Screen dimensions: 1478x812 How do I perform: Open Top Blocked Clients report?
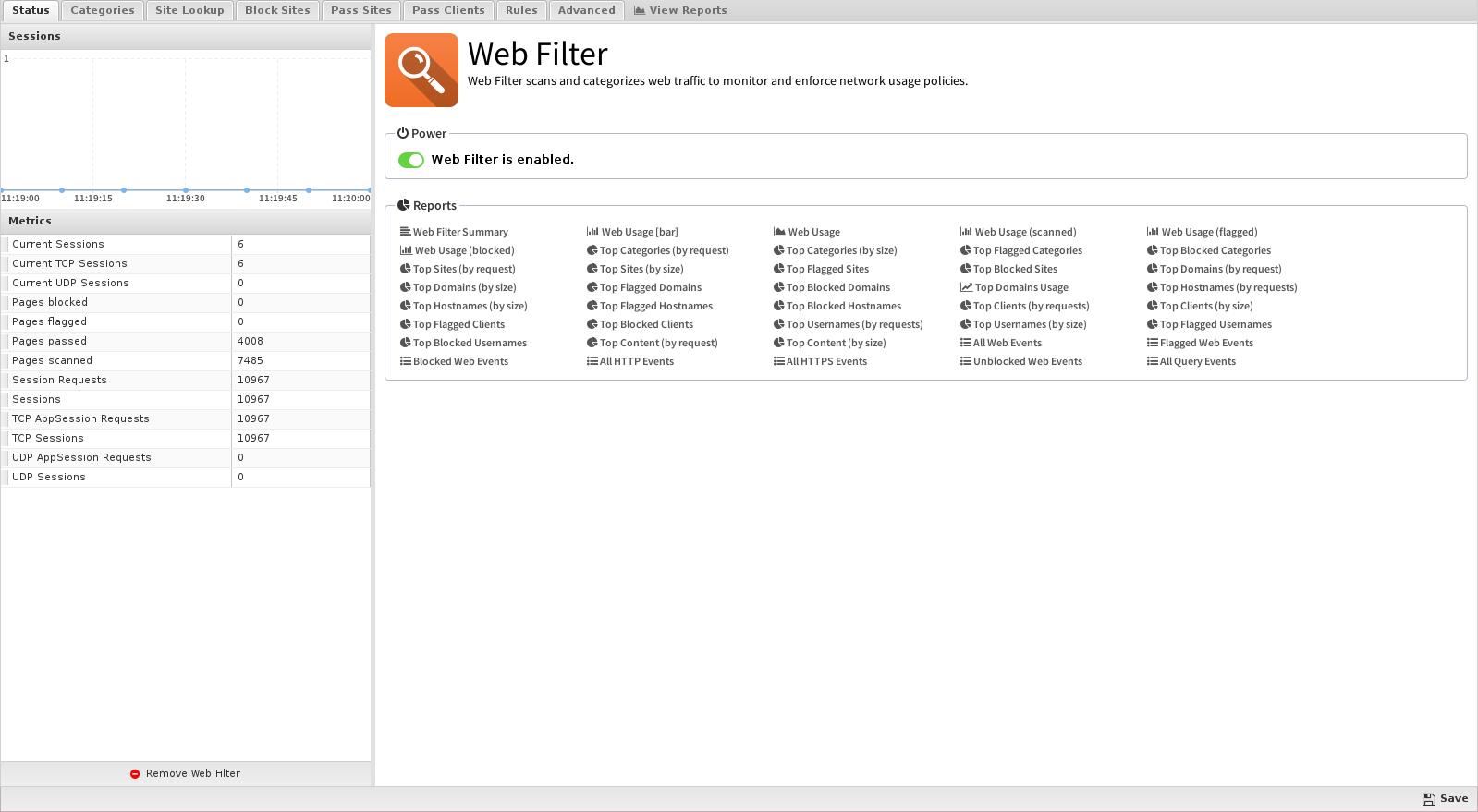pyautogui.click(x=640, y=324)
